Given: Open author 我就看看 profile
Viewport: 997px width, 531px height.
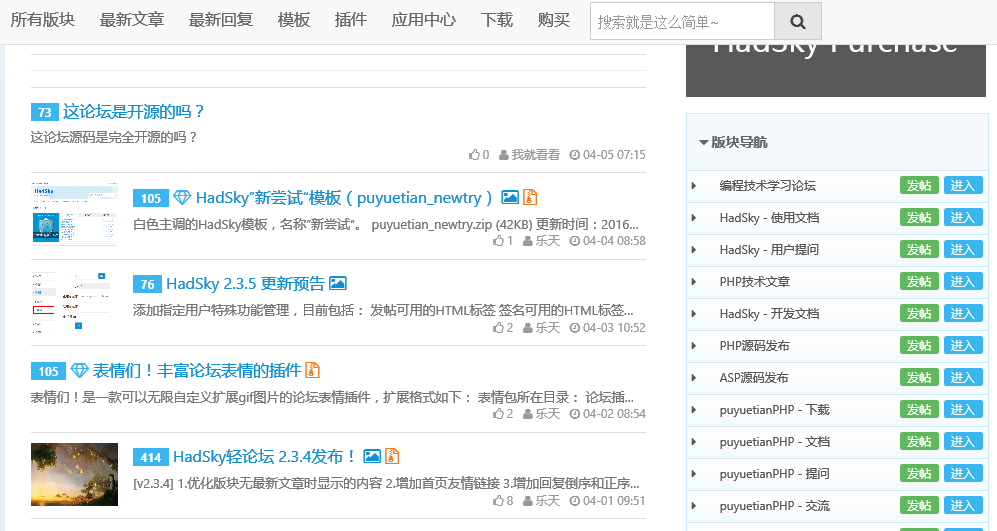Looking at the screenshot, I should [x=535, y=155].
